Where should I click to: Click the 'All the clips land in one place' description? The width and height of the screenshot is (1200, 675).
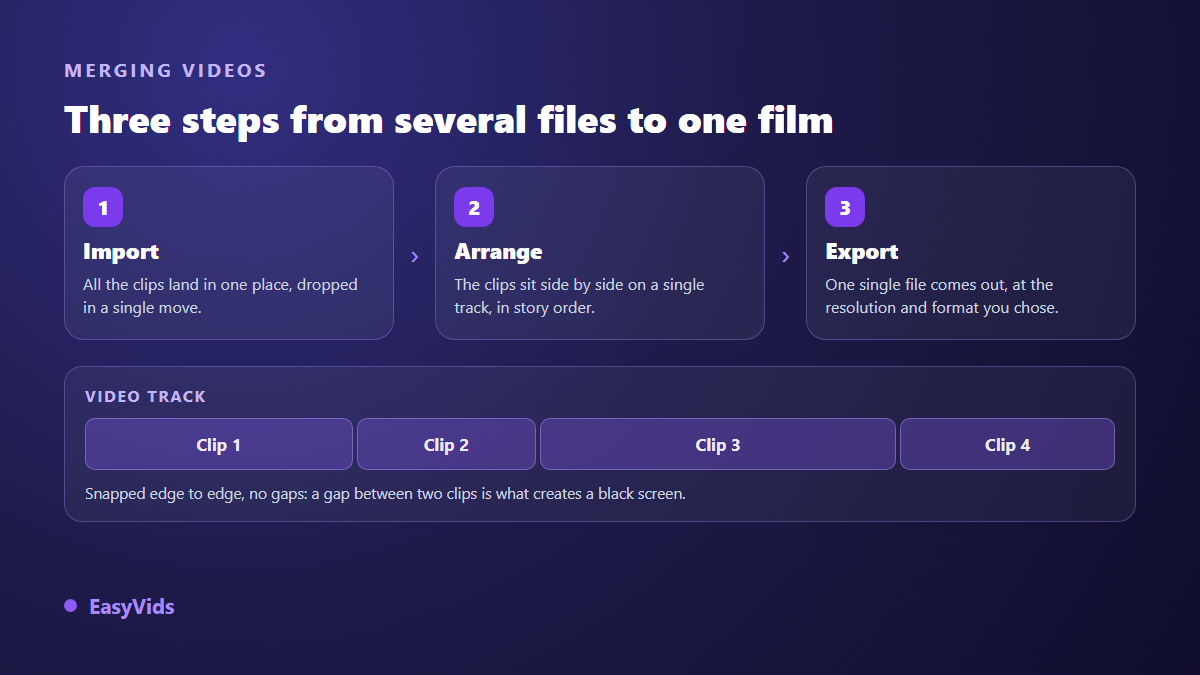[x=220, y=296]
